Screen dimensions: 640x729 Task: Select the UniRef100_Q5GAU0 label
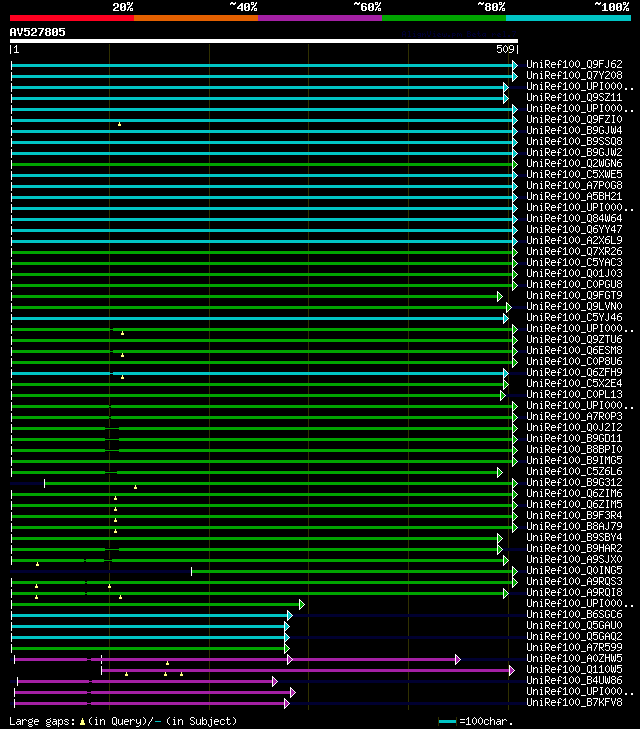pos(574,625)
